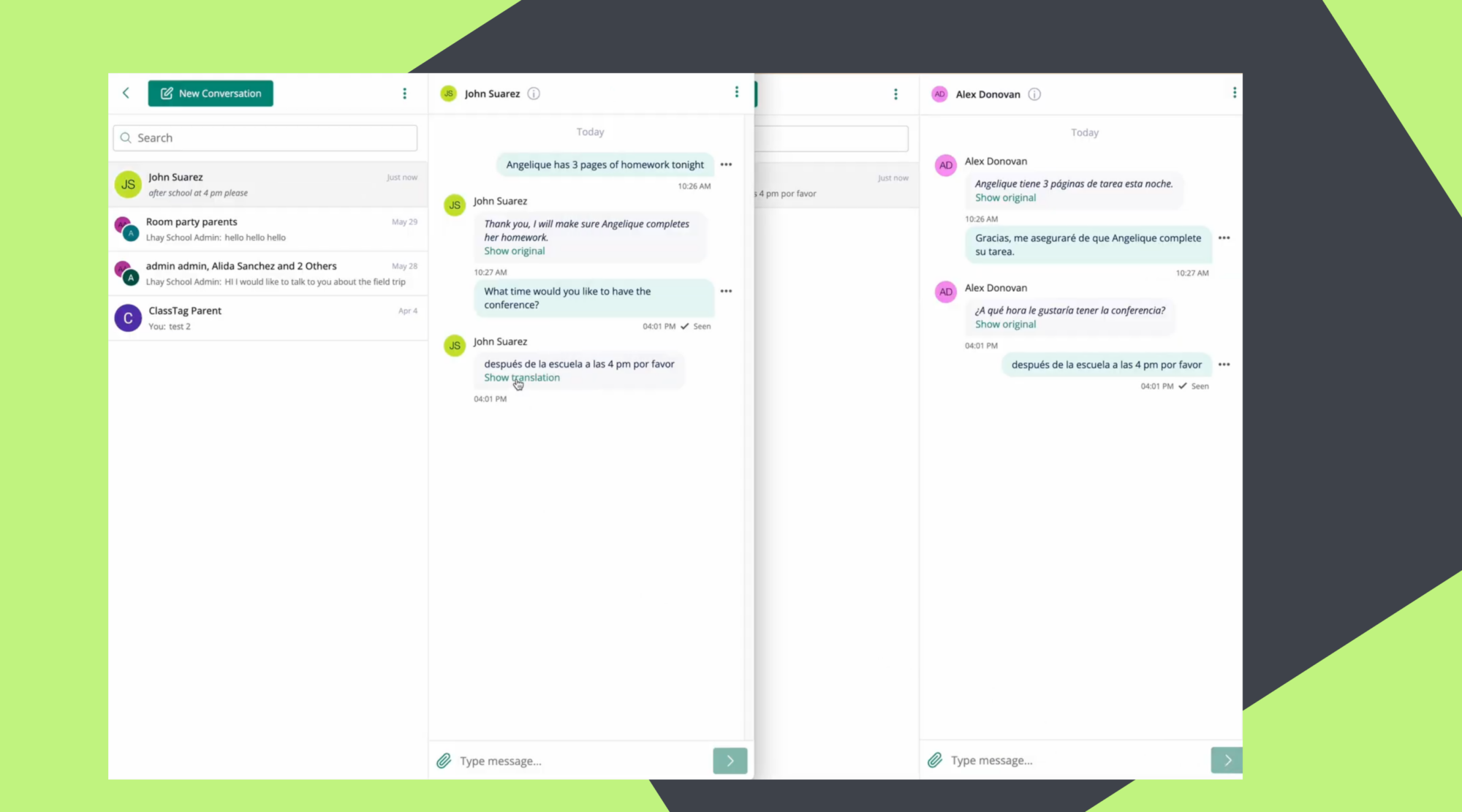The image size is (1462, 812).
Task: Start a New Conversation
Action: pos(211,93)
